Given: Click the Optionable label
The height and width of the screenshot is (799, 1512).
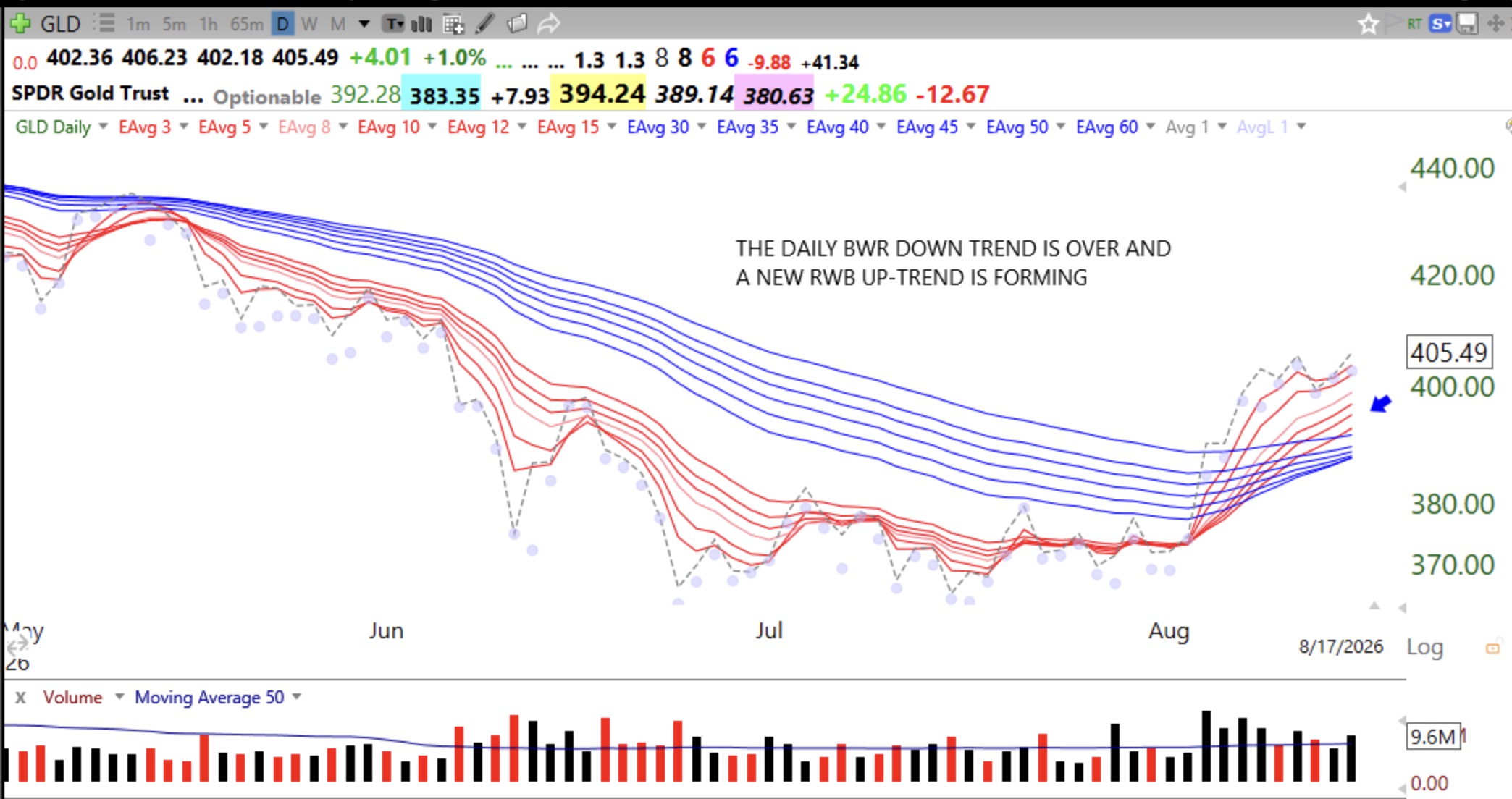Looking at the screenshot, I should coord(267,96).
